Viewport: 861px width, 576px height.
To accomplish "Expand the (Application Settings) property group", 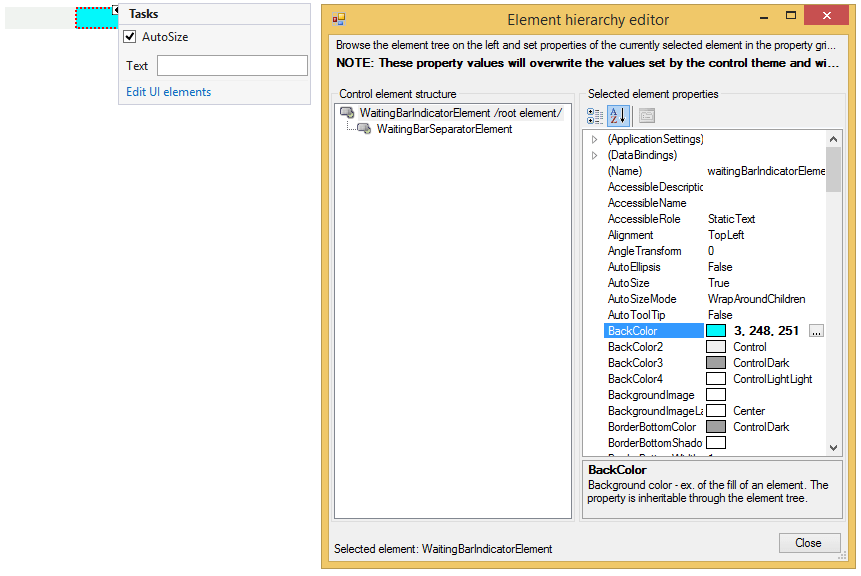I will (594, 139).
